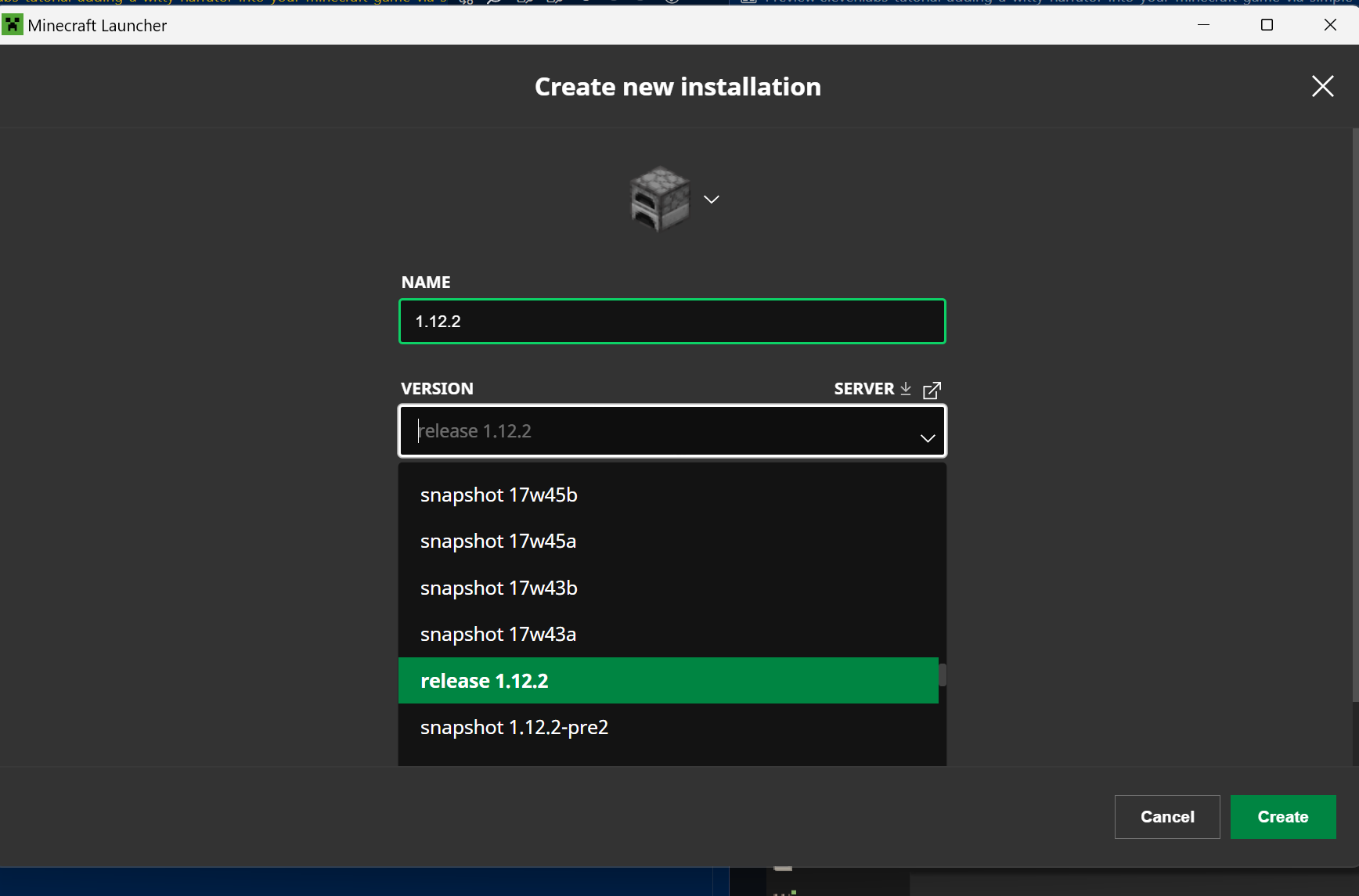Pick release 1.12.2 in the version list
The height and width of the screenshot is (896, 1359).
669,681
